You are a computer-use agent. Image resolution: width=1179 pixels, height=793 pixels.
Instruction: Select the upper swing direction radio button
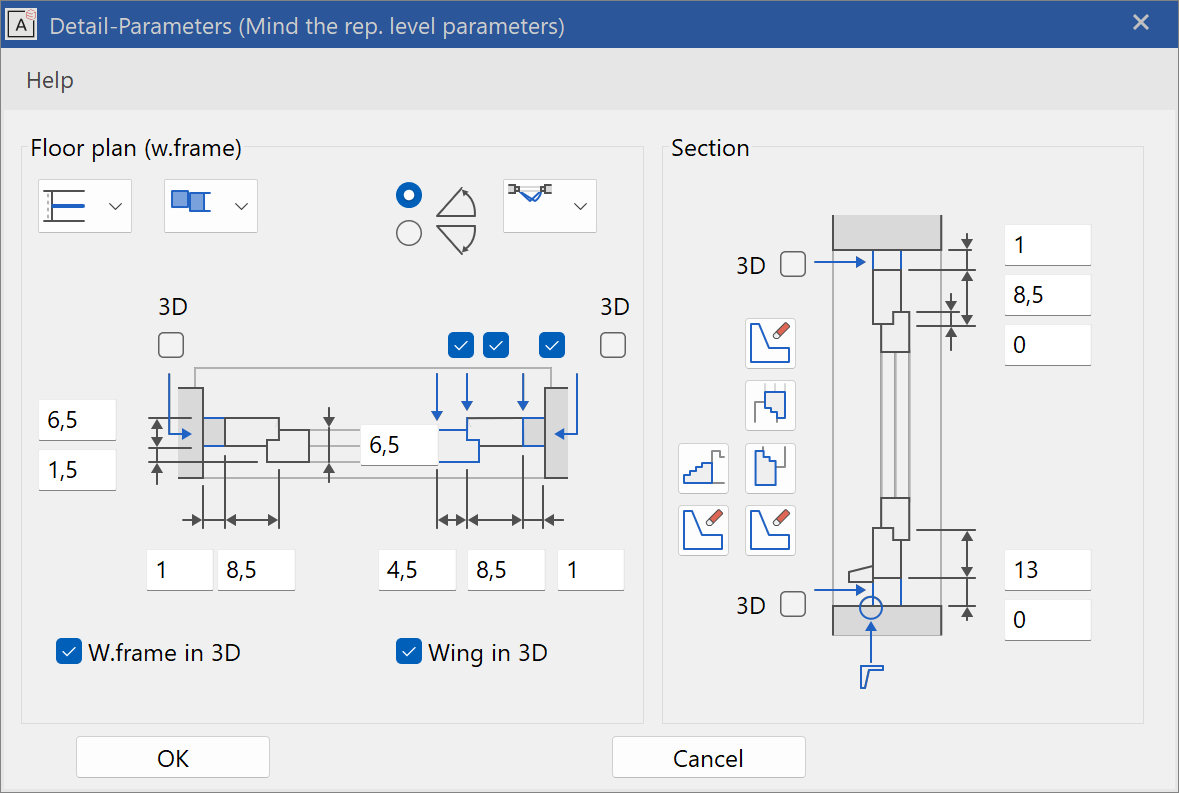[x=408, y=195]
